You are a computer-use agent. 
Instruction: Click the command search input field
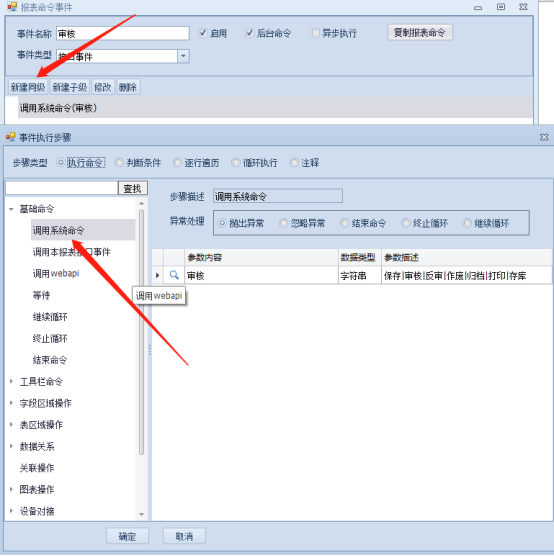click(x=62, y=188)
